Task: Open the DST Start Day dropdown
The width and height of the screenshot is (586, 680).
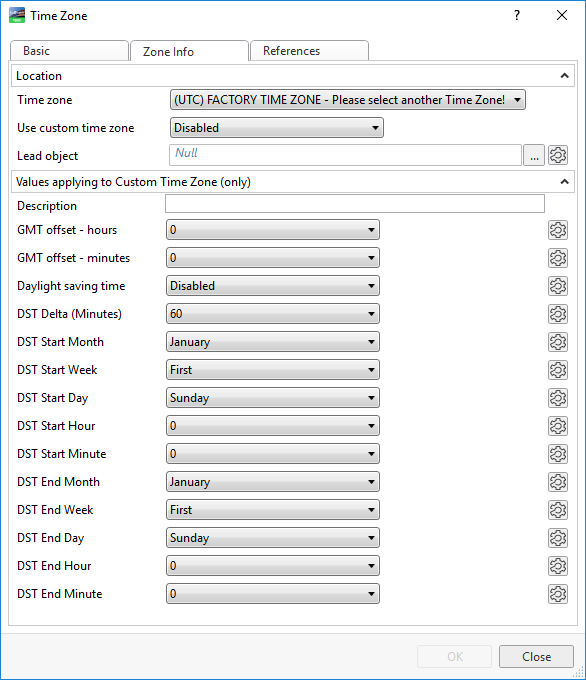Action: pos(273,398)
